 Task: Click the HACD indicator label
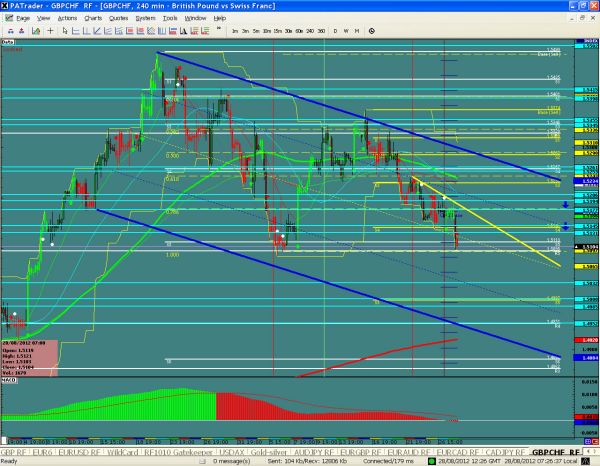[x=10, y=375]
